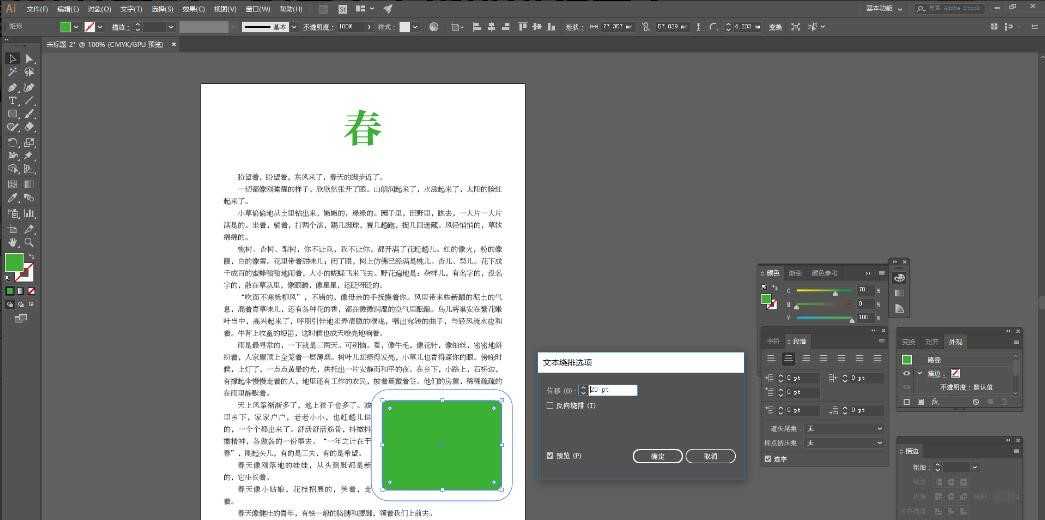Select the Selection tool (black arrow)
The width and height of the screenshot is (1045, 520).
pyautogui.click(x=12, y=59)
